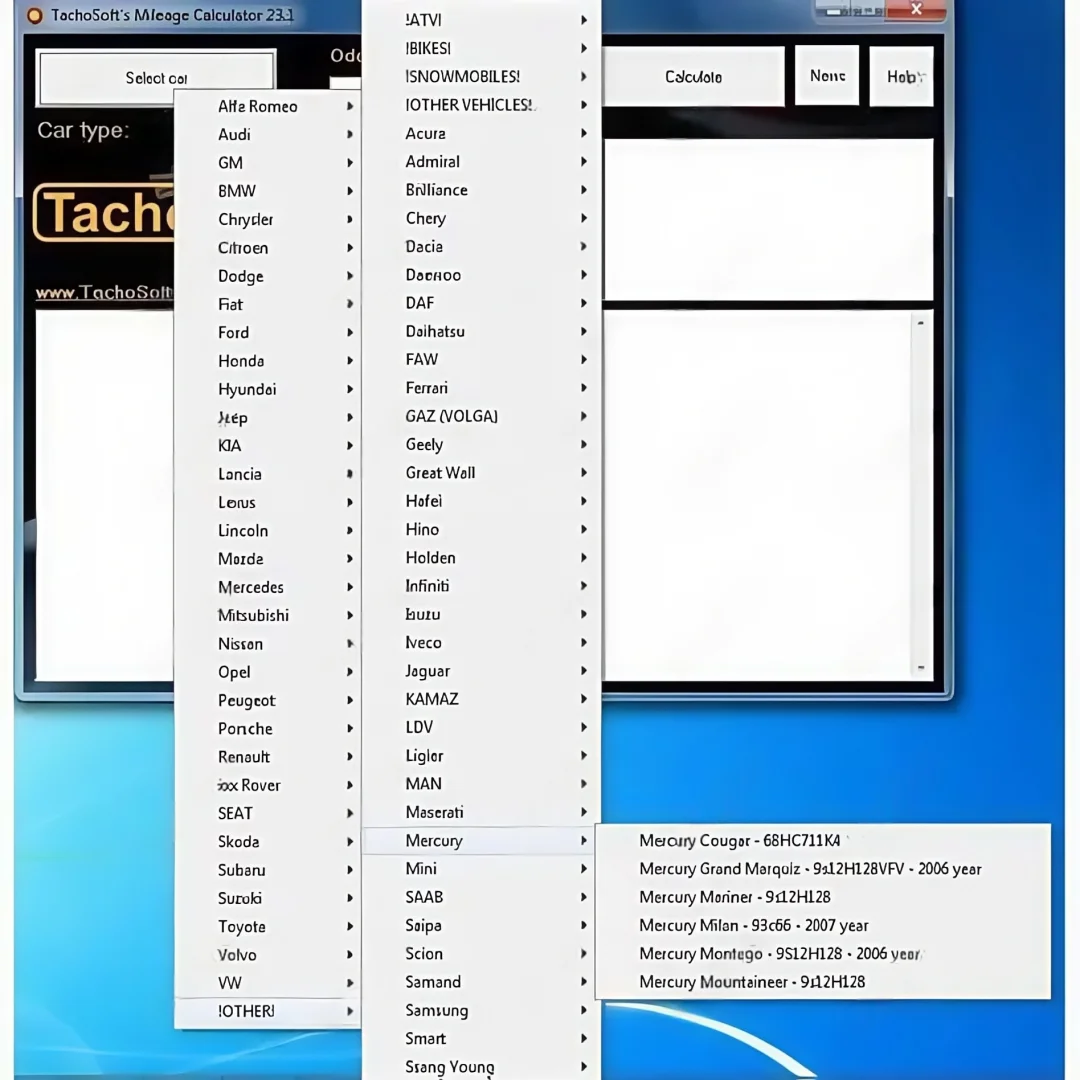The width and height of the screenshot is (1080, 1080).
Task: Select Daewoo in the brand list
Action: coord(481,275)
